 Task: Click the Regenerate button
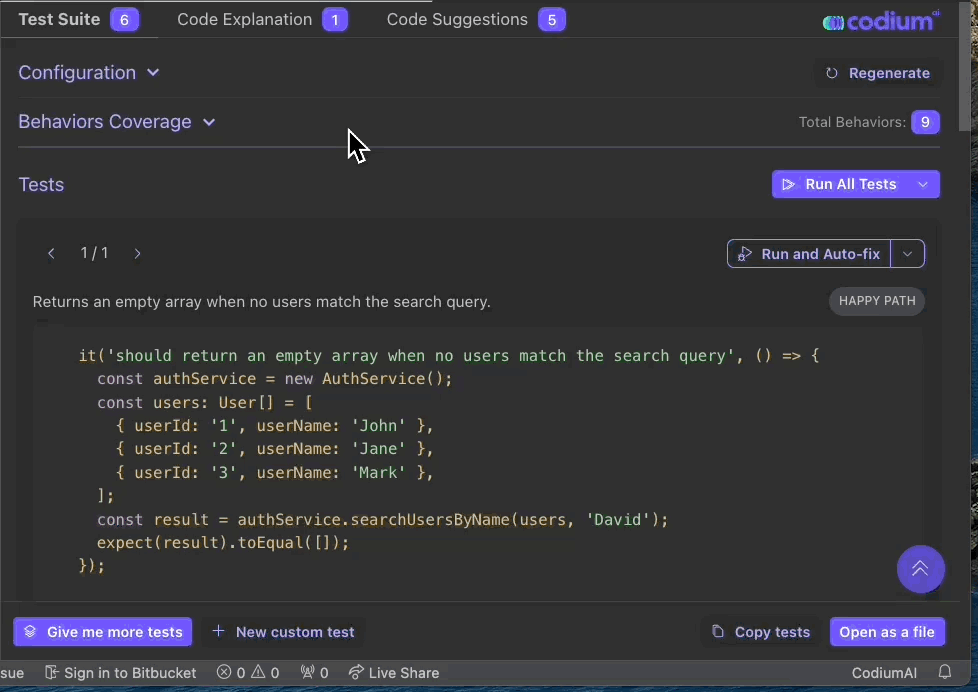(x=878, y=73)
